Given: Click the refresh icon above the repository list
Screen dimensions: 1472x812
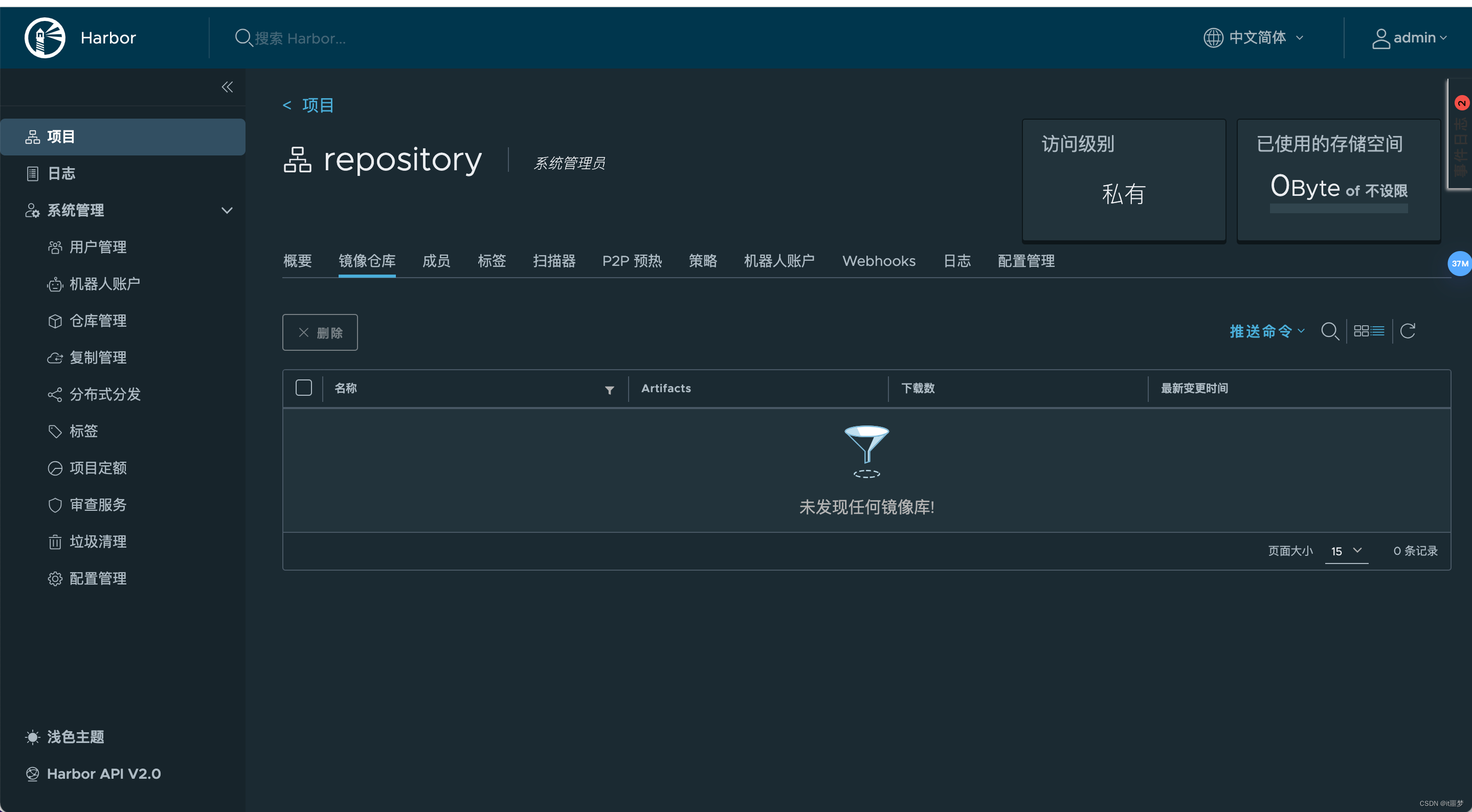Looking at the screenshot, I should click(x=1408, y=331).
